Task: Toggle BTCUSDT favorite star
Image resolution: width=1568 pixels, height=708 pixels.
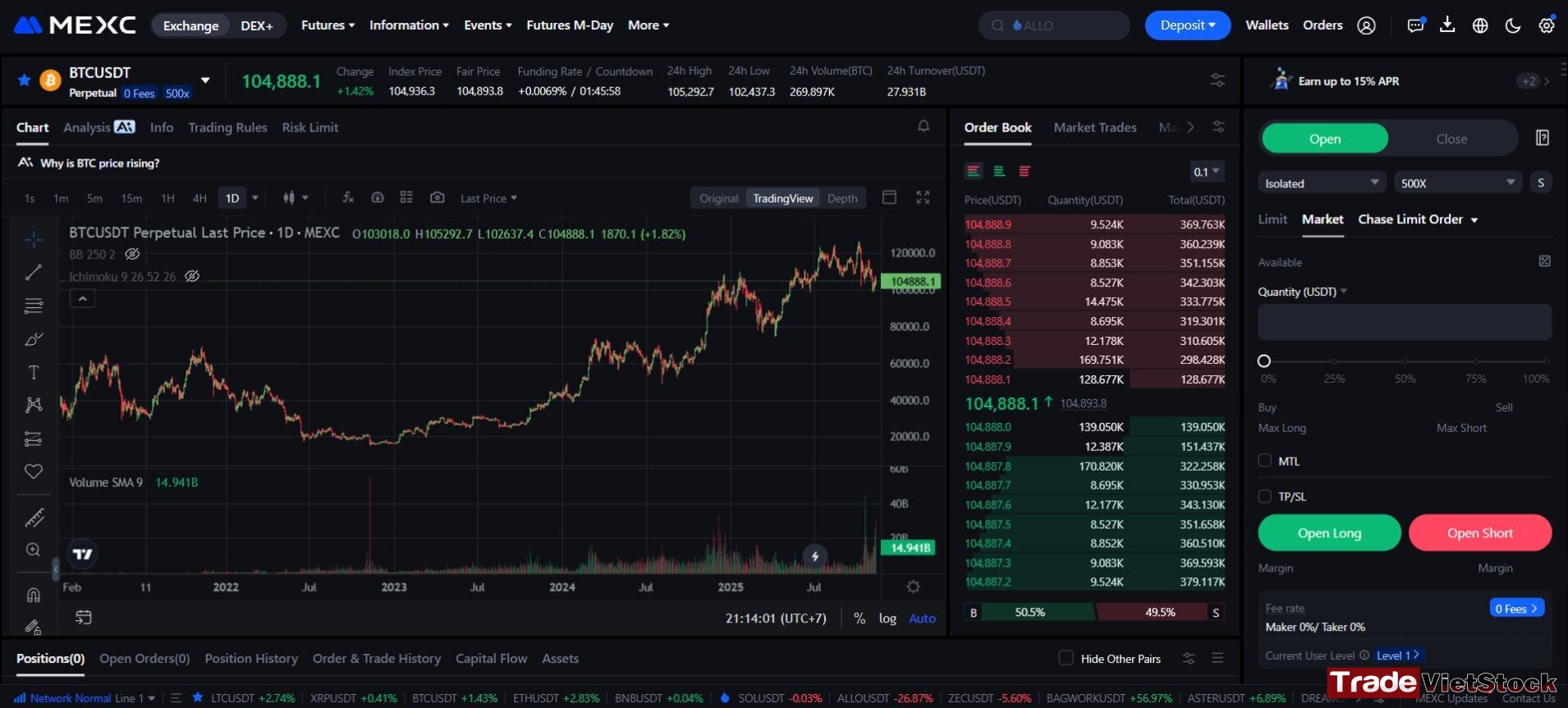Action: tap(24, 80)
